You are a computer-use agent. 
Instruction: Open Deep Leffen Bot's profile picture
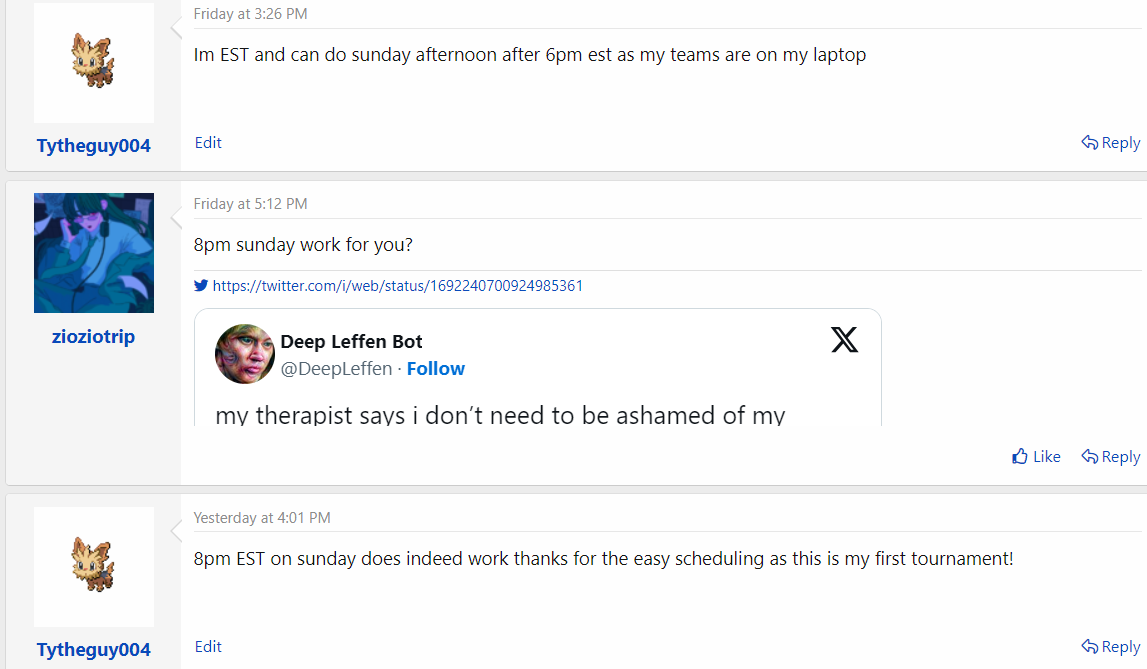pyautogui.click(x=245, y=354)
